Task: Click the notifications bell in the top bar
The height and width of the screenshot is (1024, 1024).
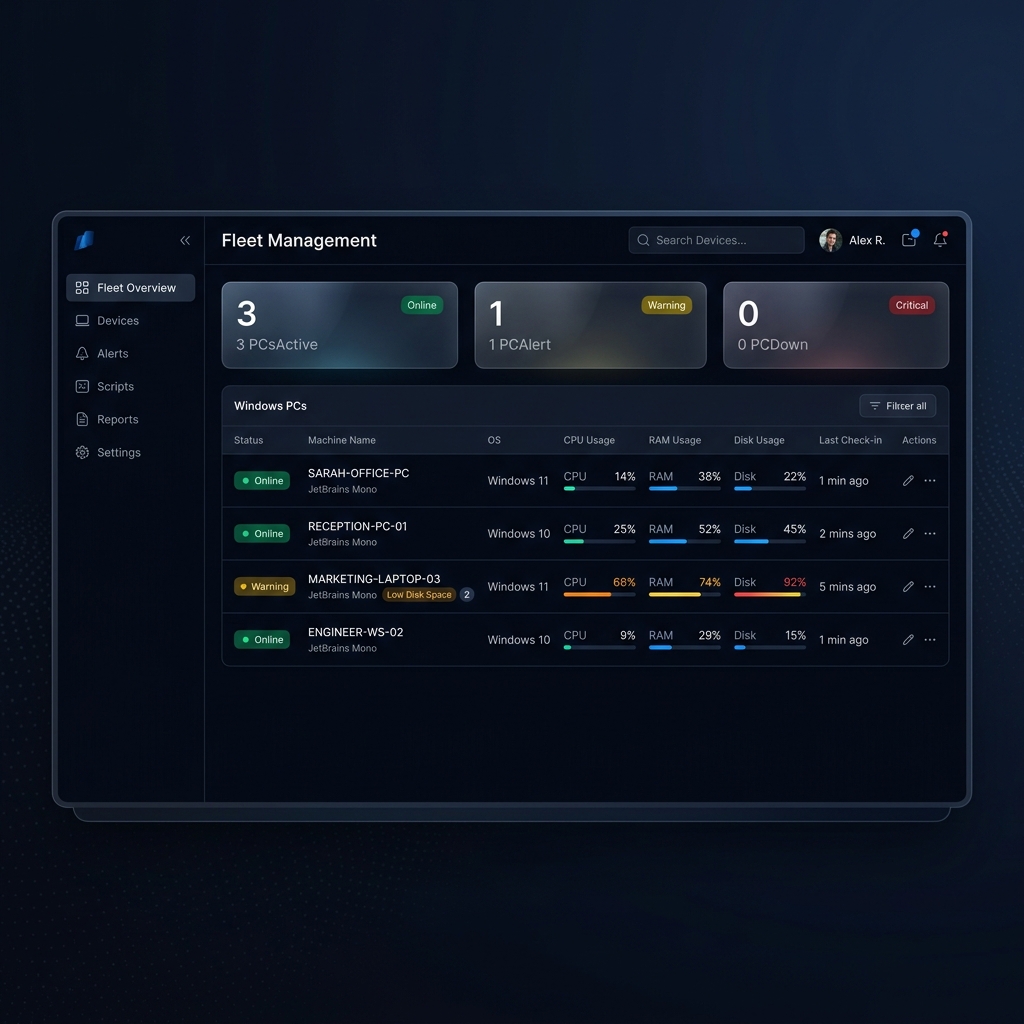Action: [x=940, y=240]
